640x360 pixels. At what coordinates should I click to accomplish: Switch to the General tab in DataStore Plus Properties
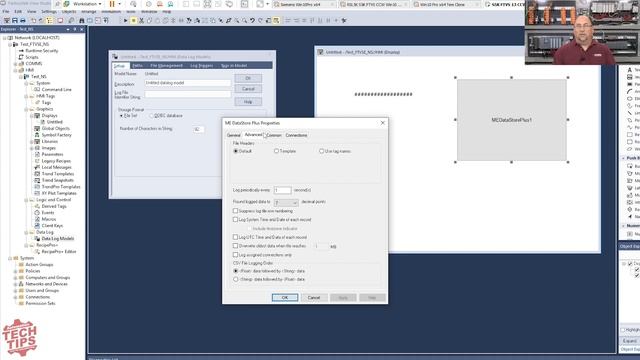pos(233,135)
